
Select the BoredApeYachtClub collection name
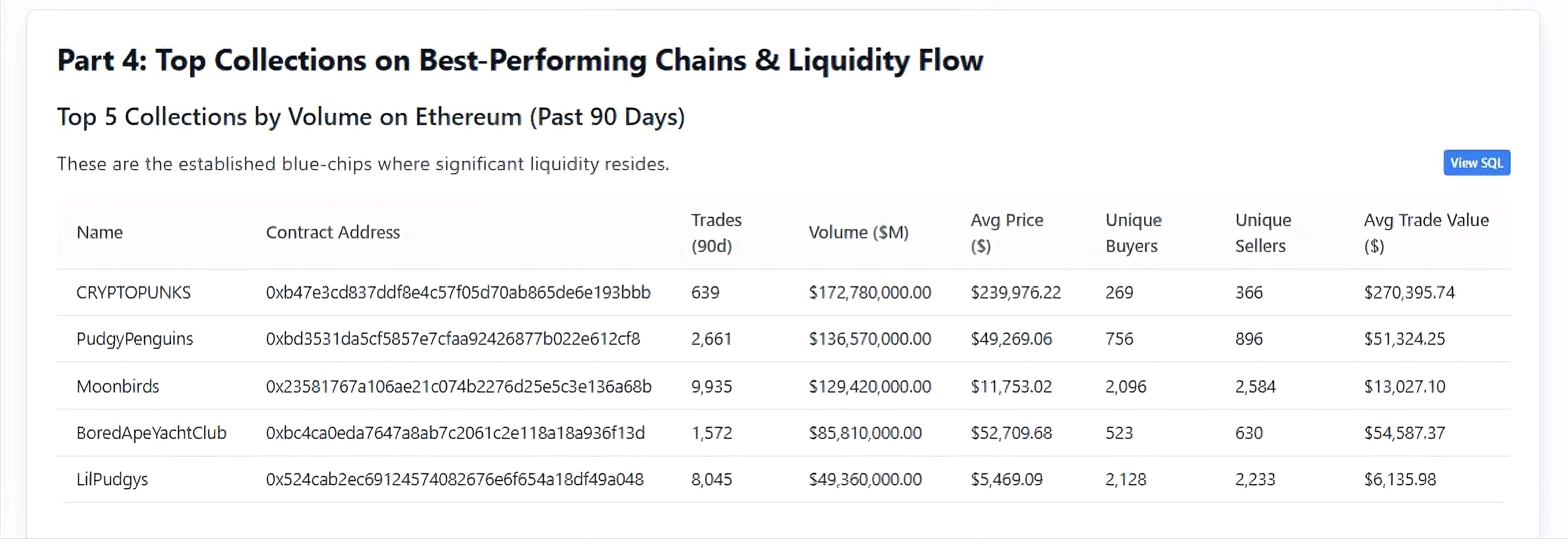(151, 433)
